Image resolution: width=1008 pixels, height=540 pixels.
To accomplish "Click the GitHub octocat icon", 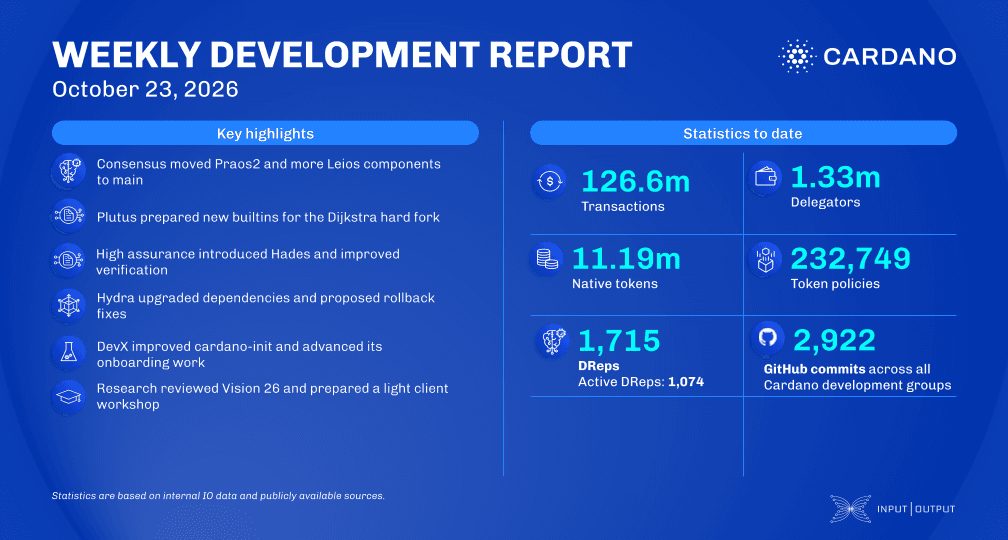I will coord(767,338).
